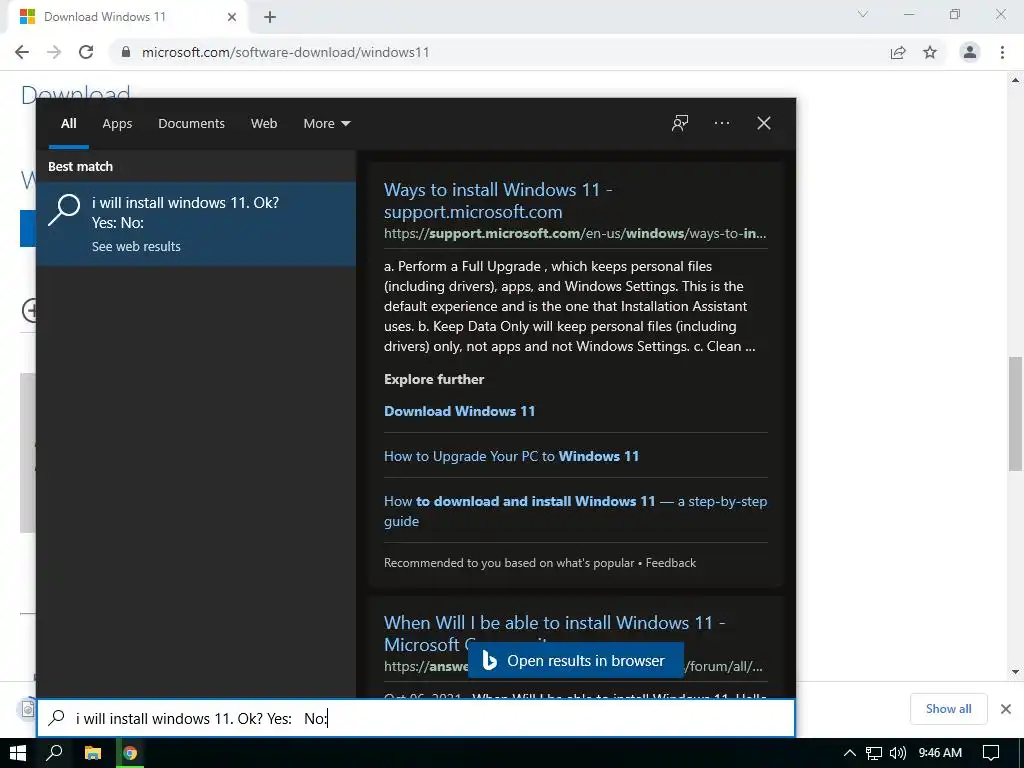Switch to the Documents search tab
Screen dimensions: 1024x768
tap(191, 123)
